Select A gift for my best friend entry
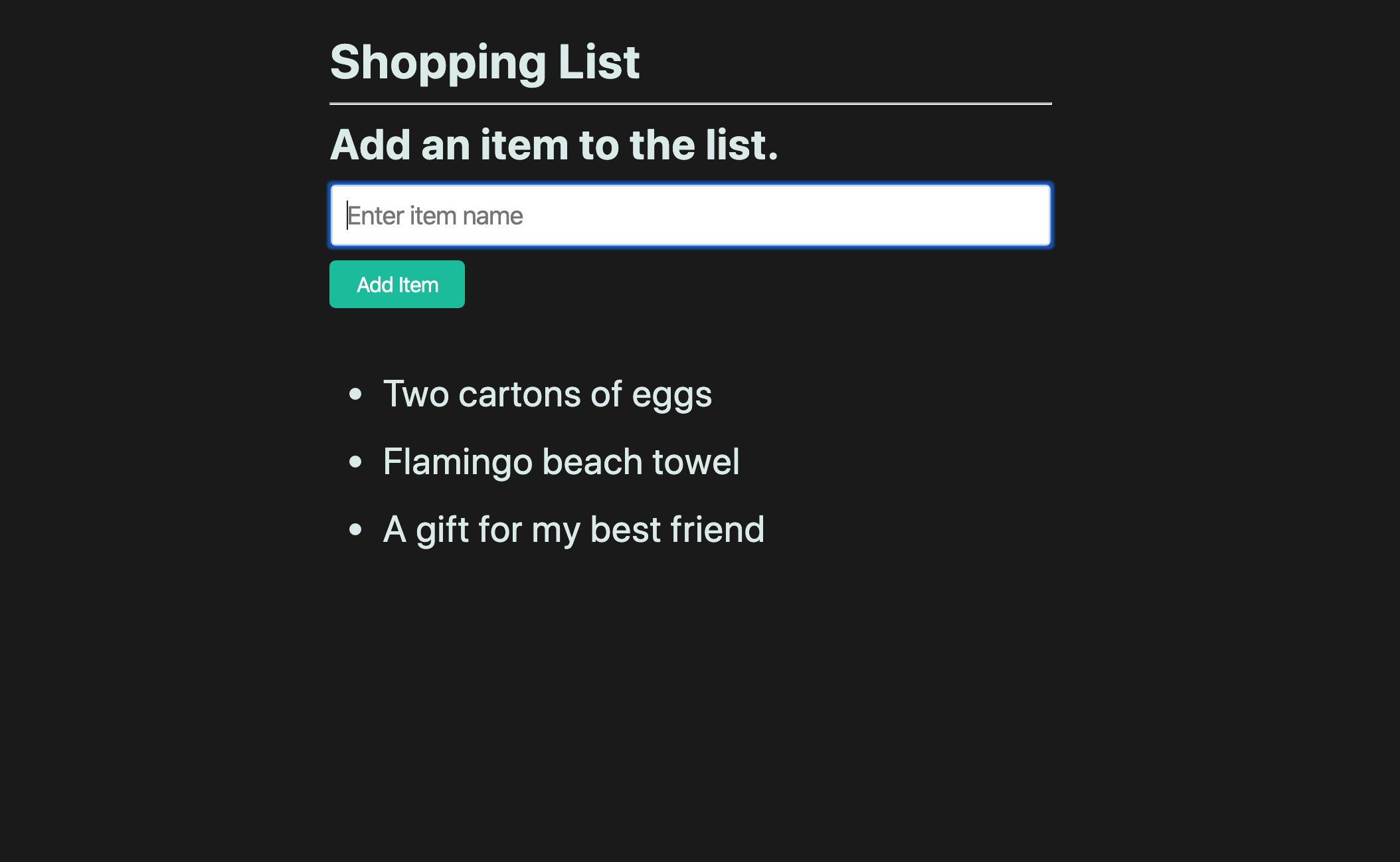This screenshot has height=862, width=1400. (574, 528)
